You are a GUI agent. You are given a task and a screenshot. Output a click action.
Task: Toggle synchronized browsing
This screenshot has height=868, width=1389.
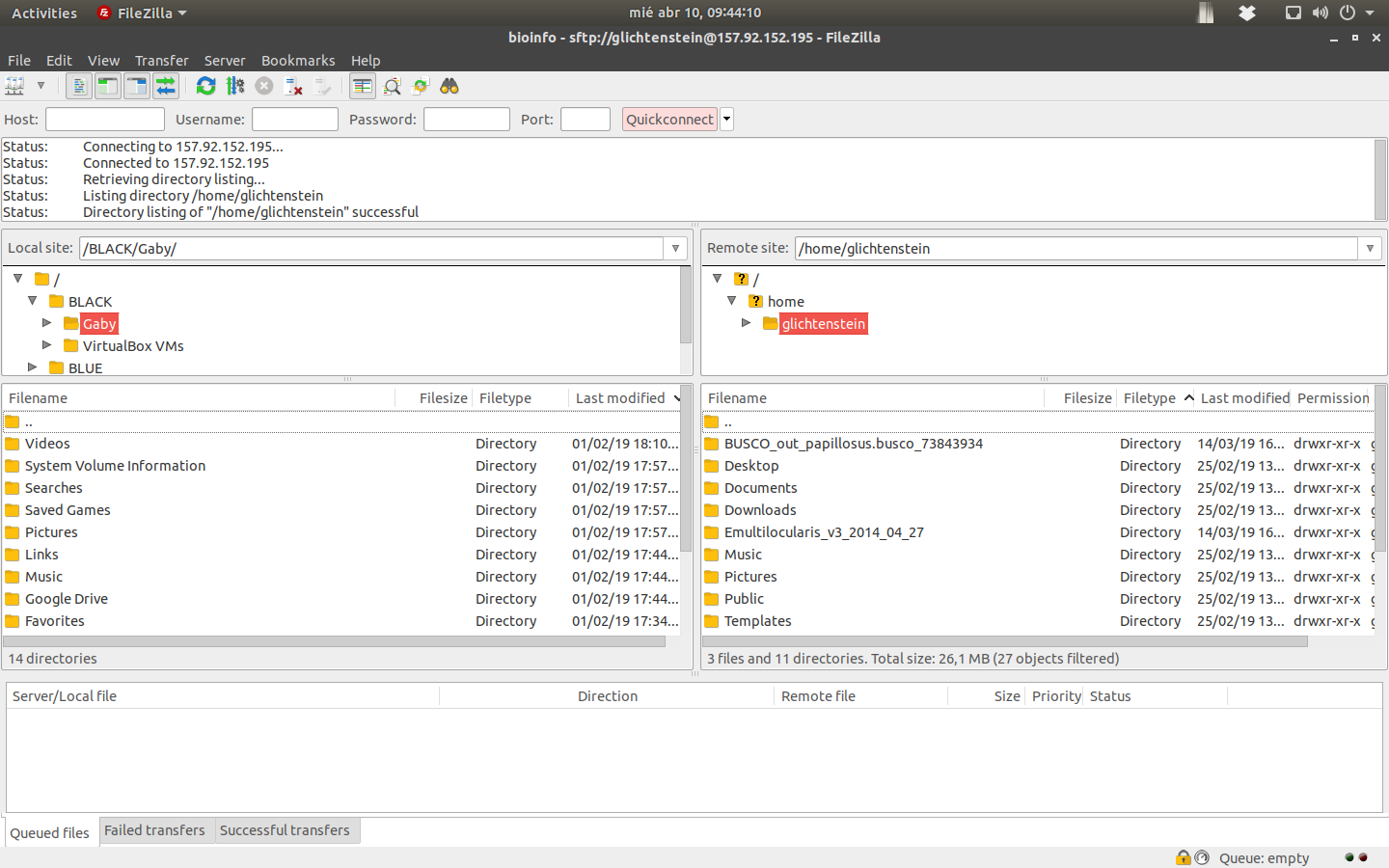(x=421, y=86)
